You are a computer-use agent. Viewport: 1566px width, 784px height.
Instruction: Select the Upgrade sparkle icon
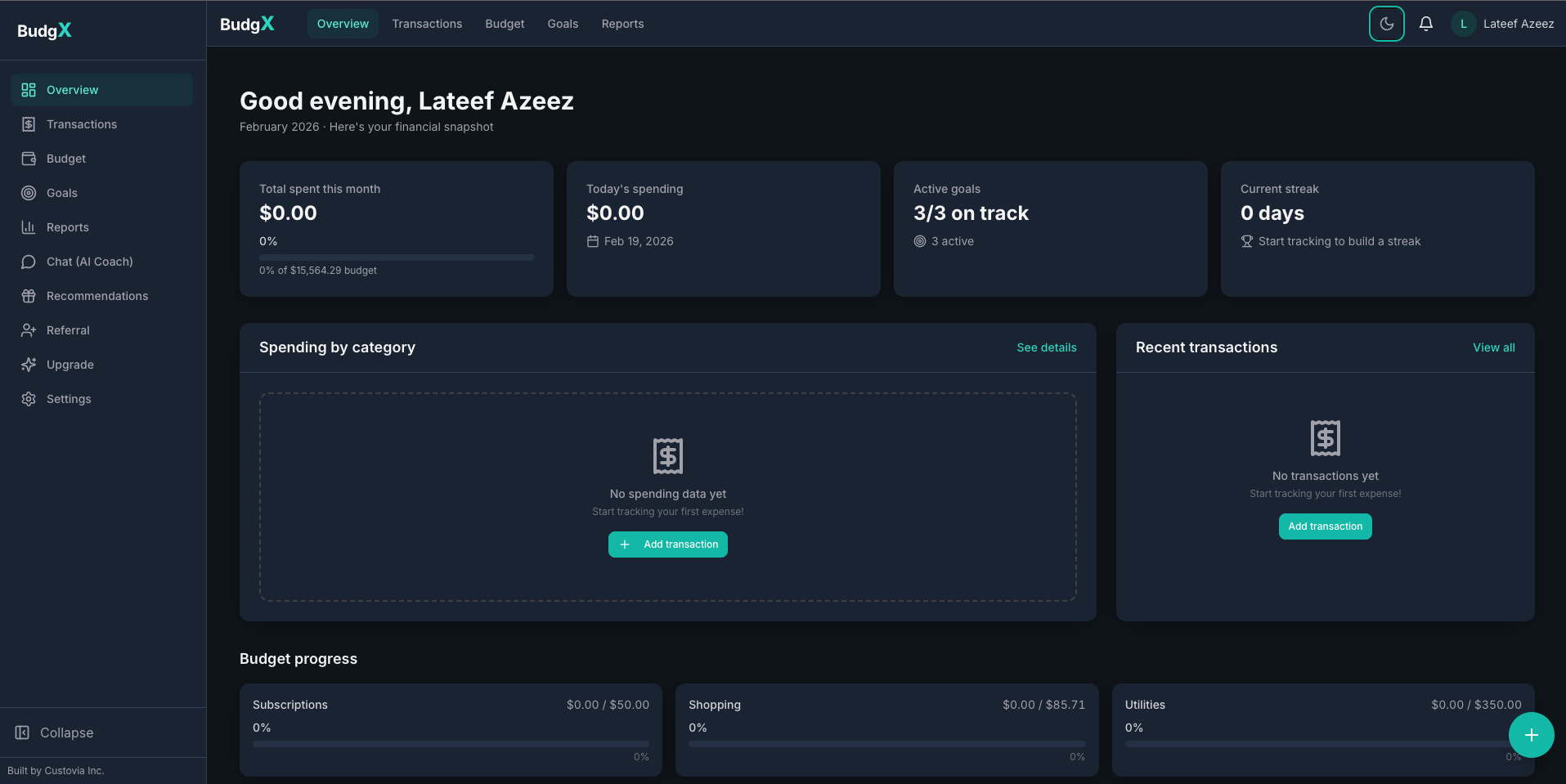tap(28, 365)
